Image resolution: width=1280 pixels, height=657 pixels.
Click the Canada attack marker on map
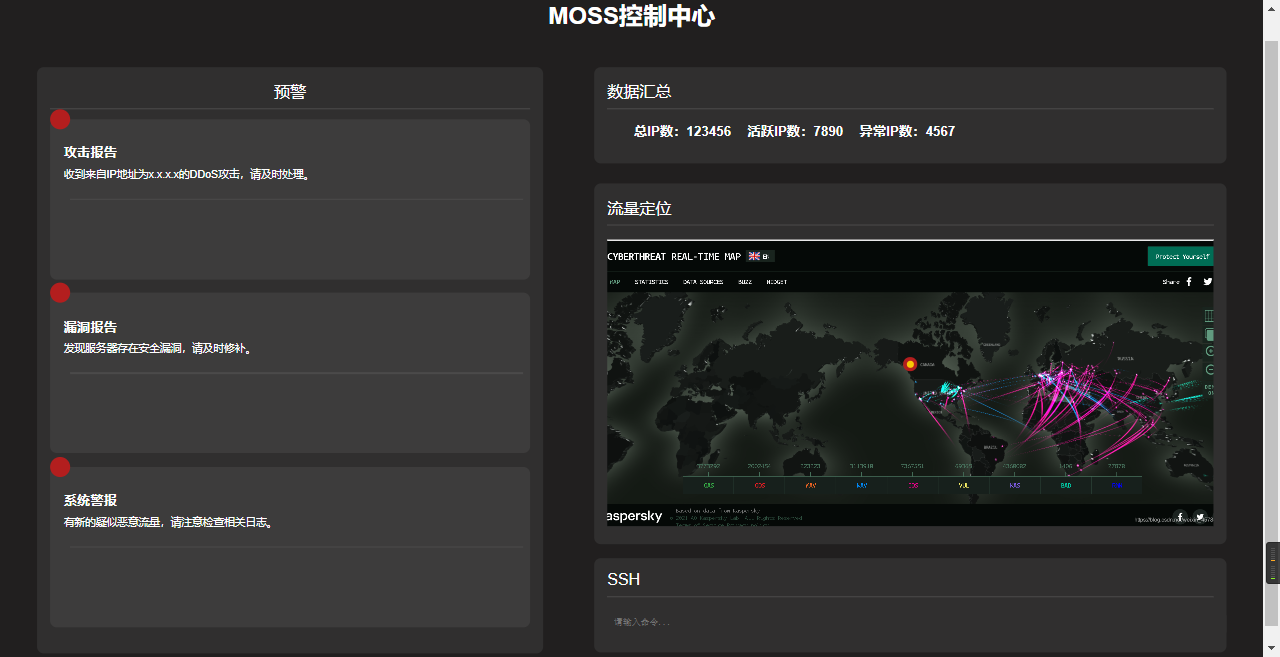point(910,364)
